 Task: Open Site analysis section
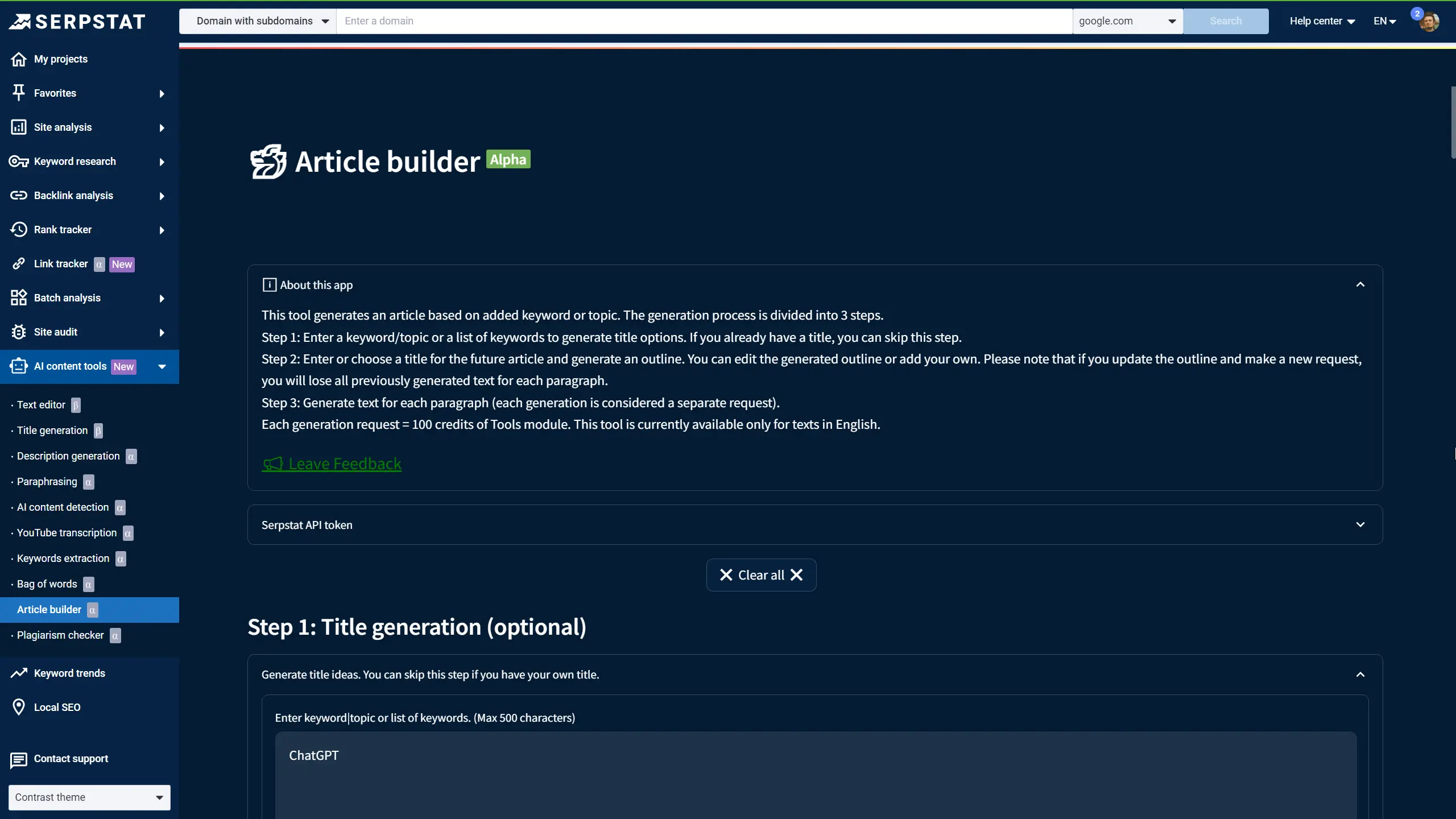63,127
